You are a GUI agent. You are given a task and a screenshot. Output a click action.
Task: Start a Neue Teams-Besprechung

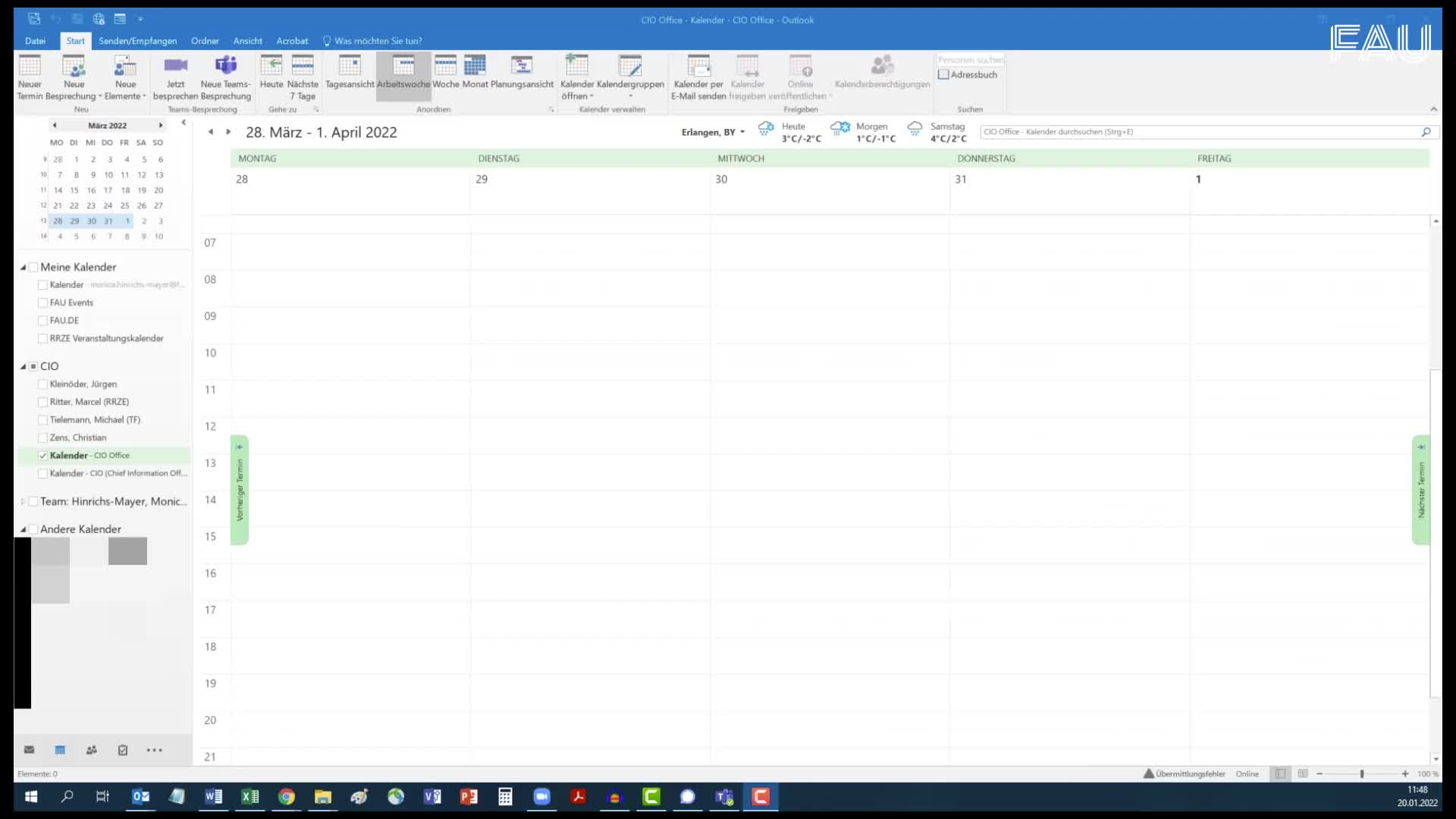click(x=225, y=67)
